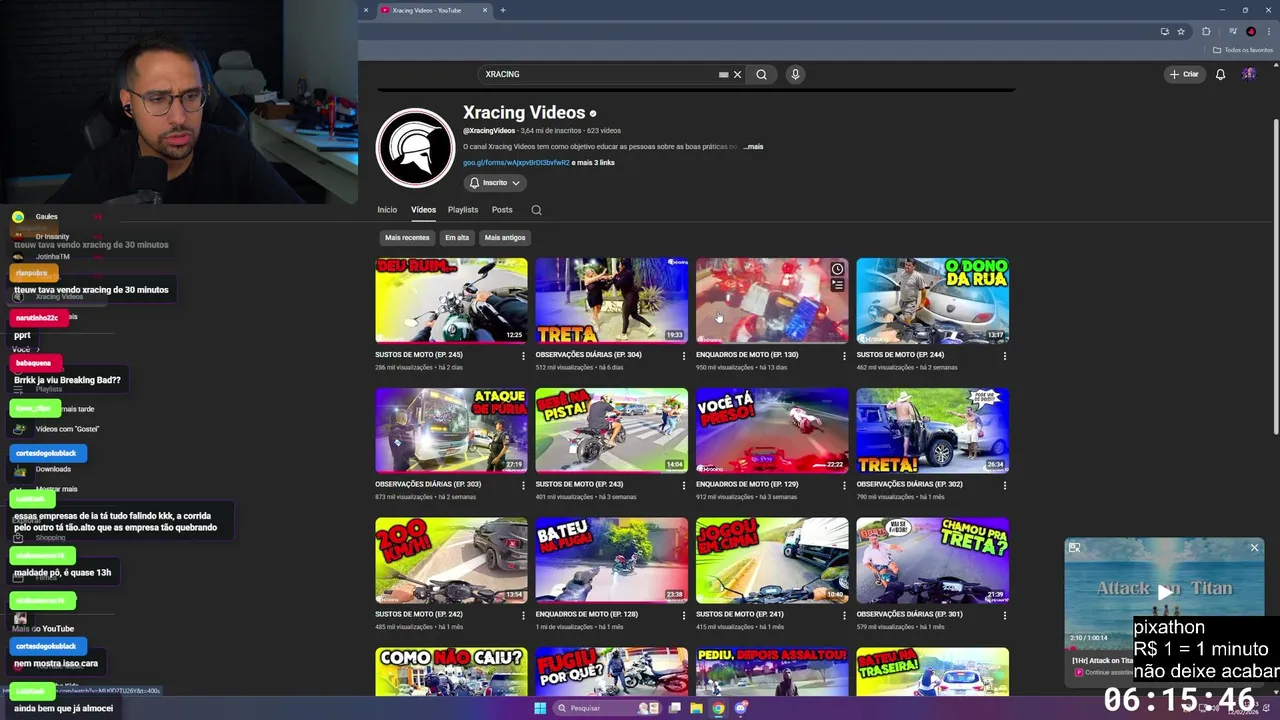The image size is (1280, 720).
Task: Go to the Posts channel tab
Action: pos(502,210)
